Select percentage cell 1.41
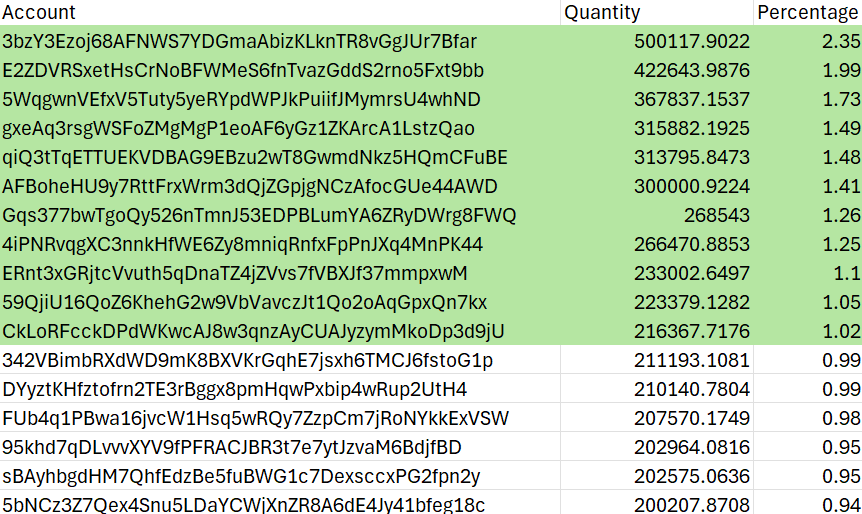The height and width of the screenshot is (514, 862). pyautogui.click(x=808, y=186)
